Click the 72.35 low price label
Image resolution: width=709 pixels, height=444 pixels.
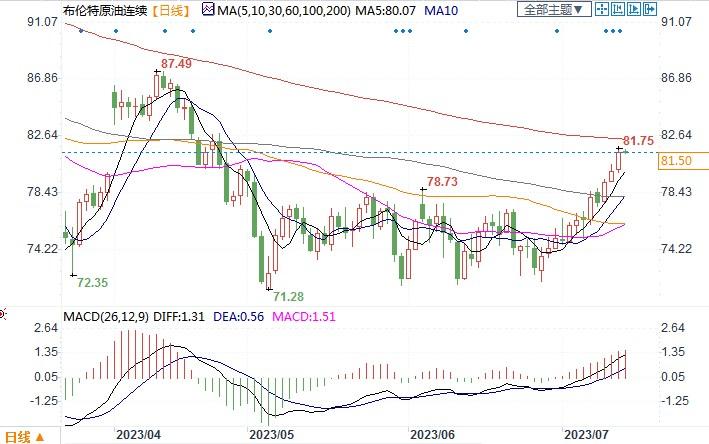92,283
